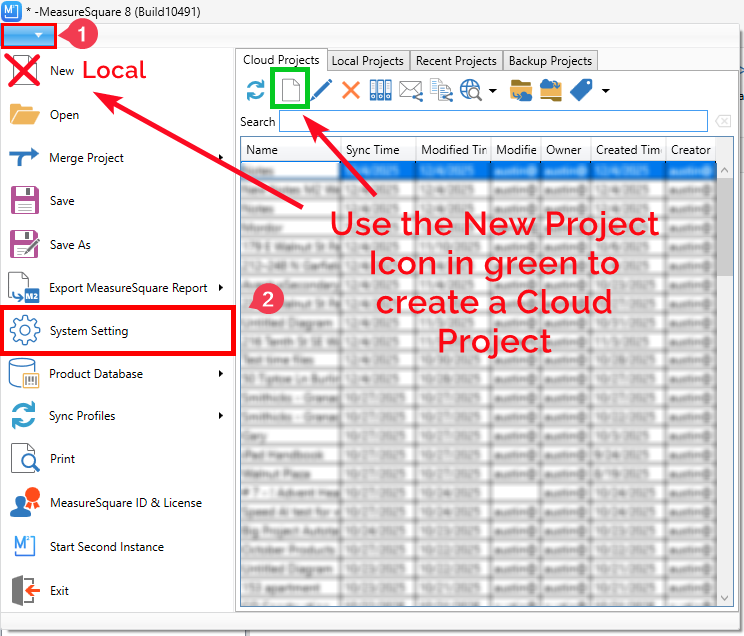Click the copy documents share icon
The image size is (744, 636).
pyautogui.click(x=441, y=90)
